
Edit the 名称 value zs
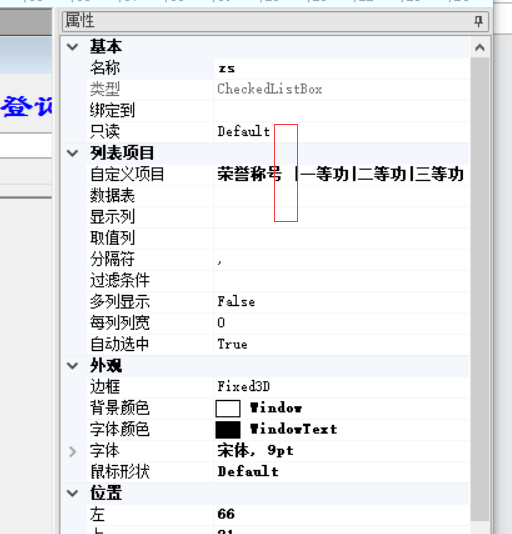point(341,68)
